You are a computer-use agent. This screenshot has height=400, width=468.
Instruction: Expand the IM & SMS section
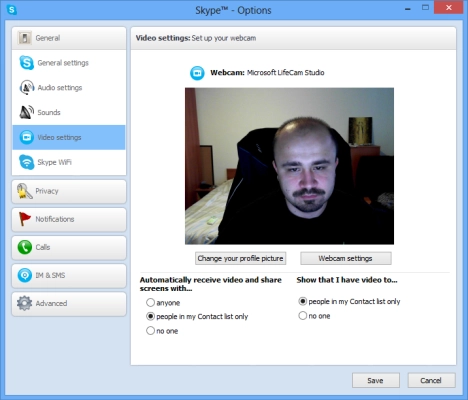(69, 275)
